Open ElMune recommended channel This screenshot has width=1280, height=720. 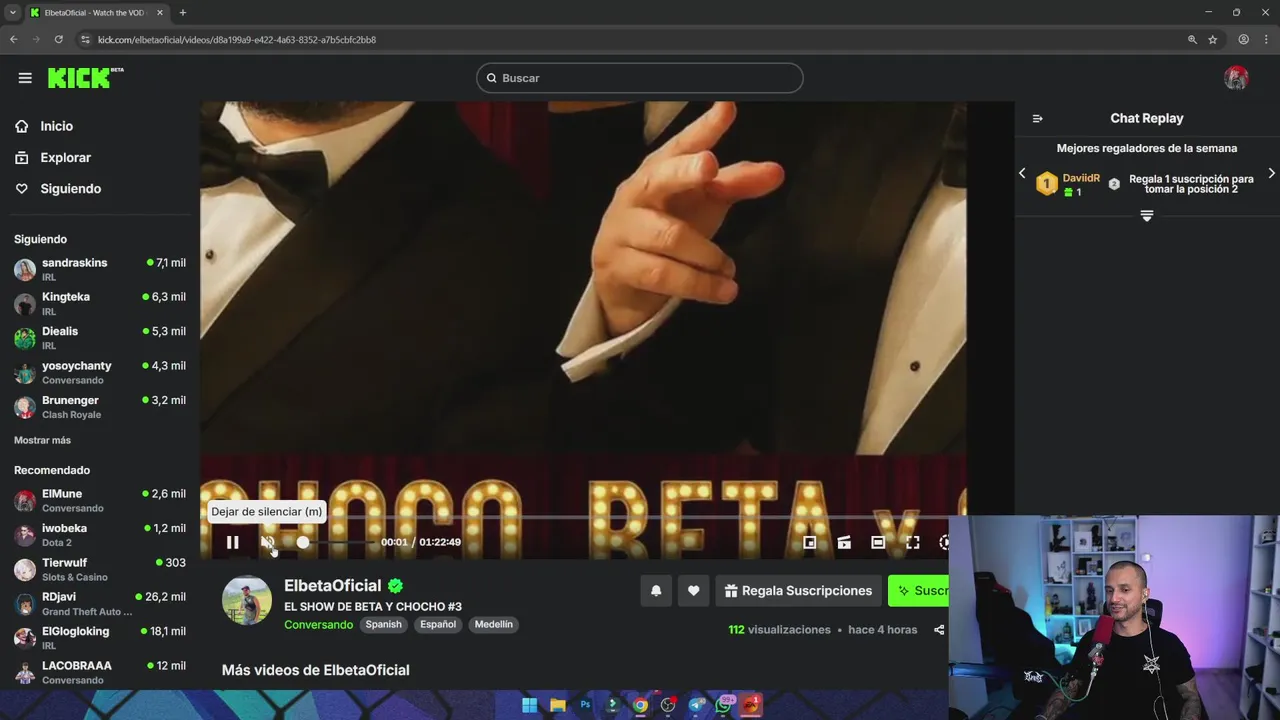point(100,500)
